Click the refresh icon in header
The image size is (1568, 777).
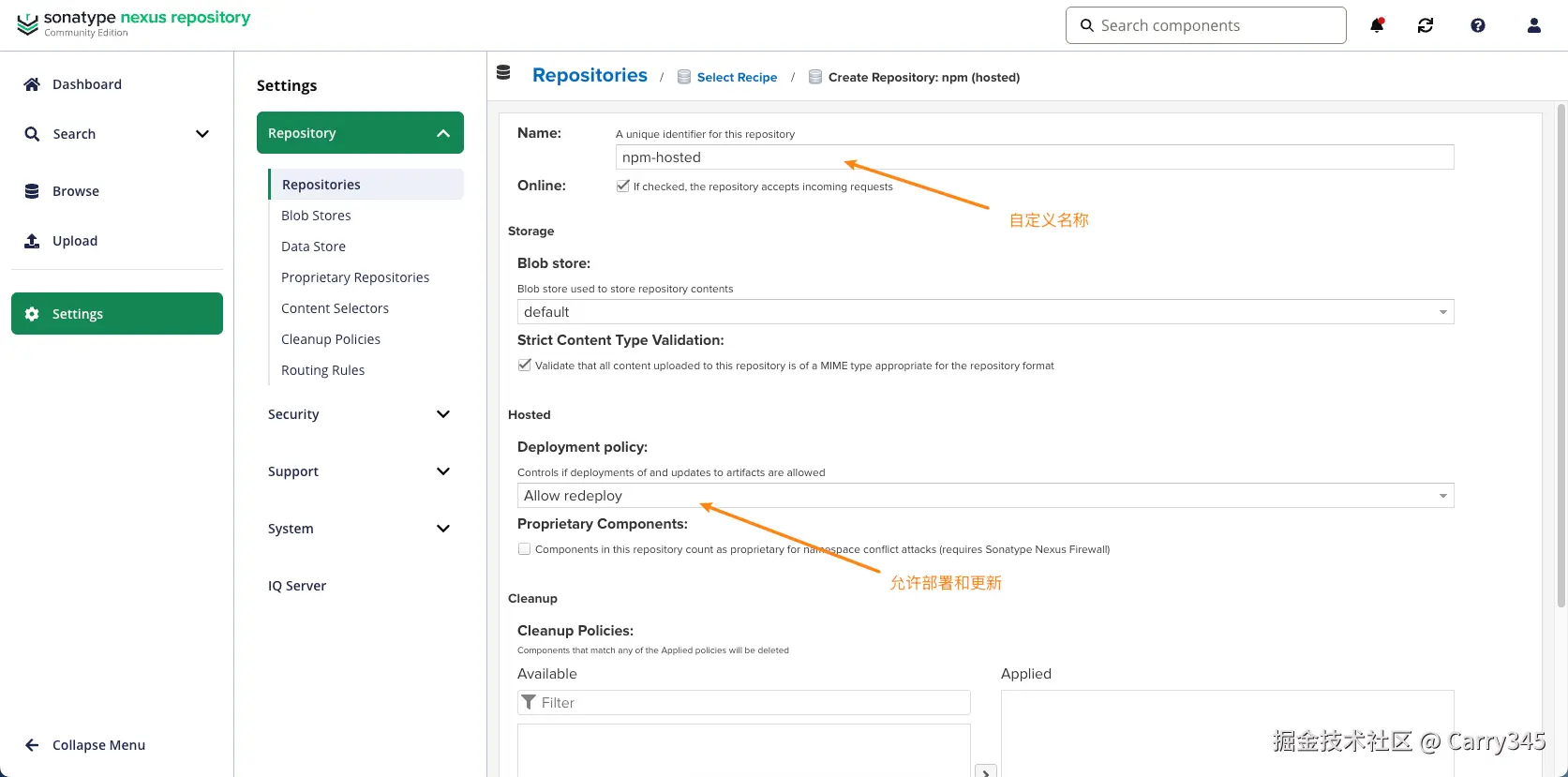click(x=1426, y=25)
